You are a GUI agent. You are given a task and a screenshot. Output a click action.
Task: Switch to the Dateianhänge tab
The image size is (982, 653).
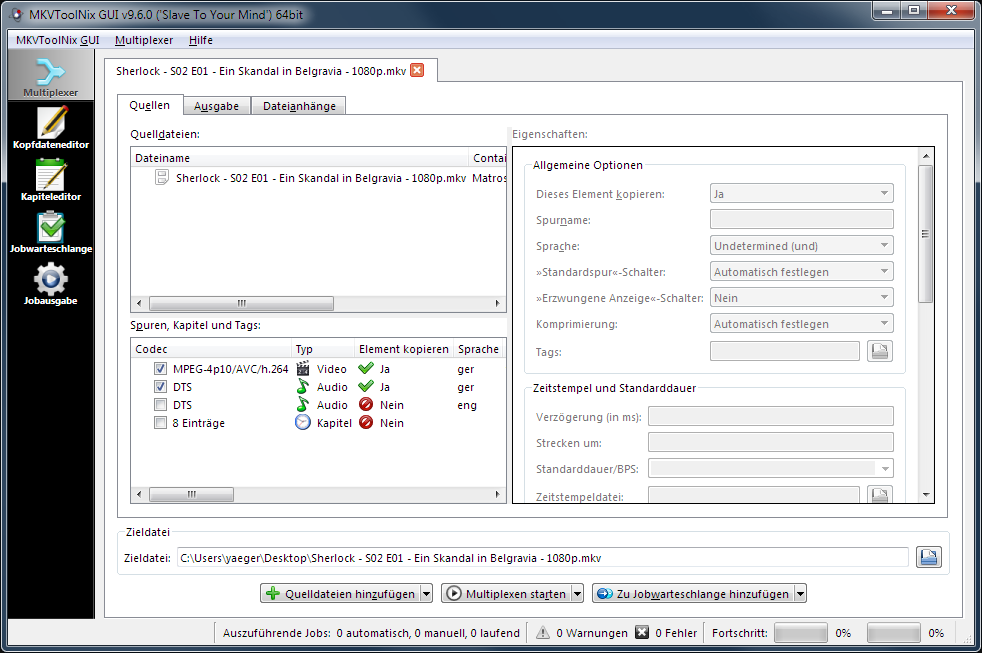click(x=299, y=106)
